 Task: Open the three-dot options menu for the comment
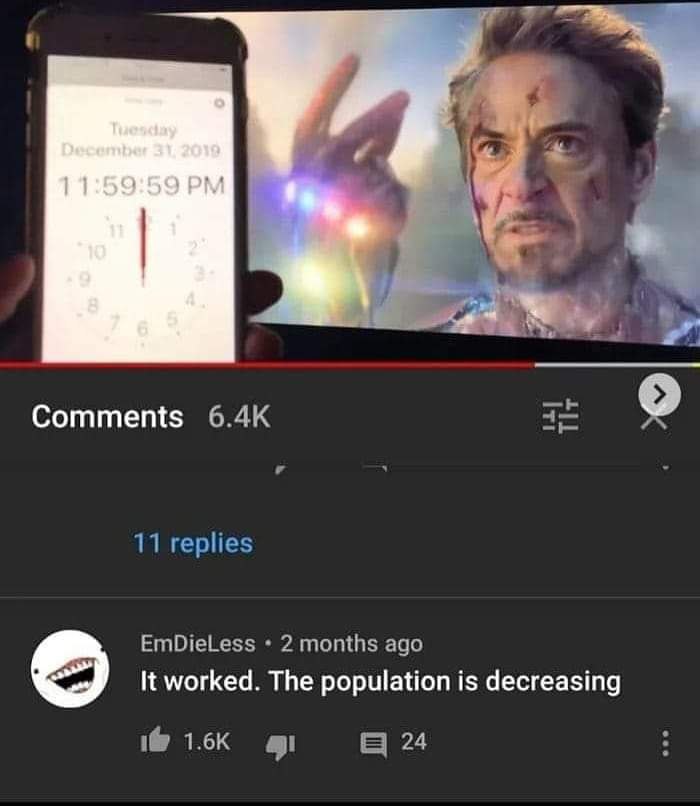click(665, 743)
